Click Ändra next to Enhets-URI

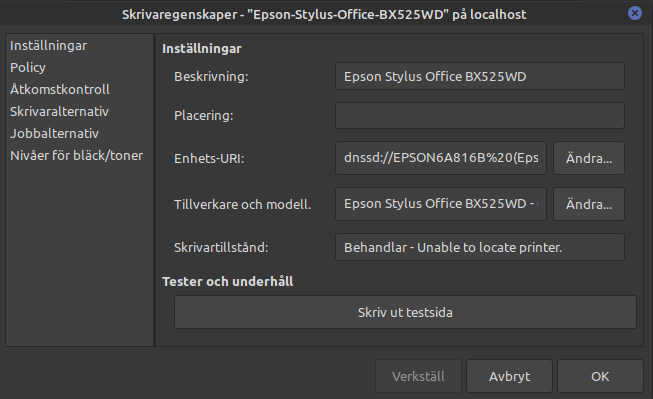(589, 158)
